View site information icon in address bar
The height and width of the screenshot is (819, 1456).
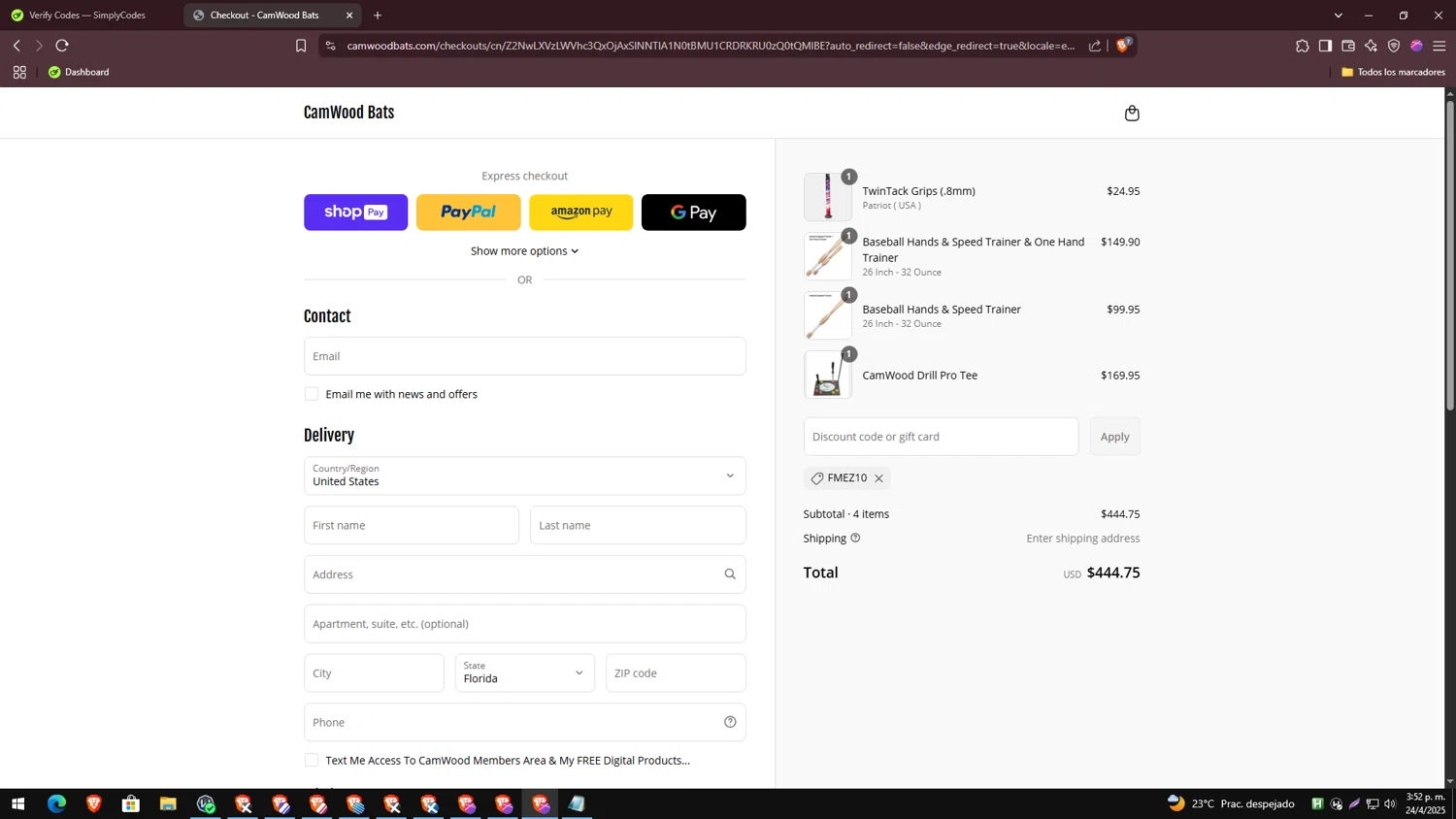click(330, 46)
